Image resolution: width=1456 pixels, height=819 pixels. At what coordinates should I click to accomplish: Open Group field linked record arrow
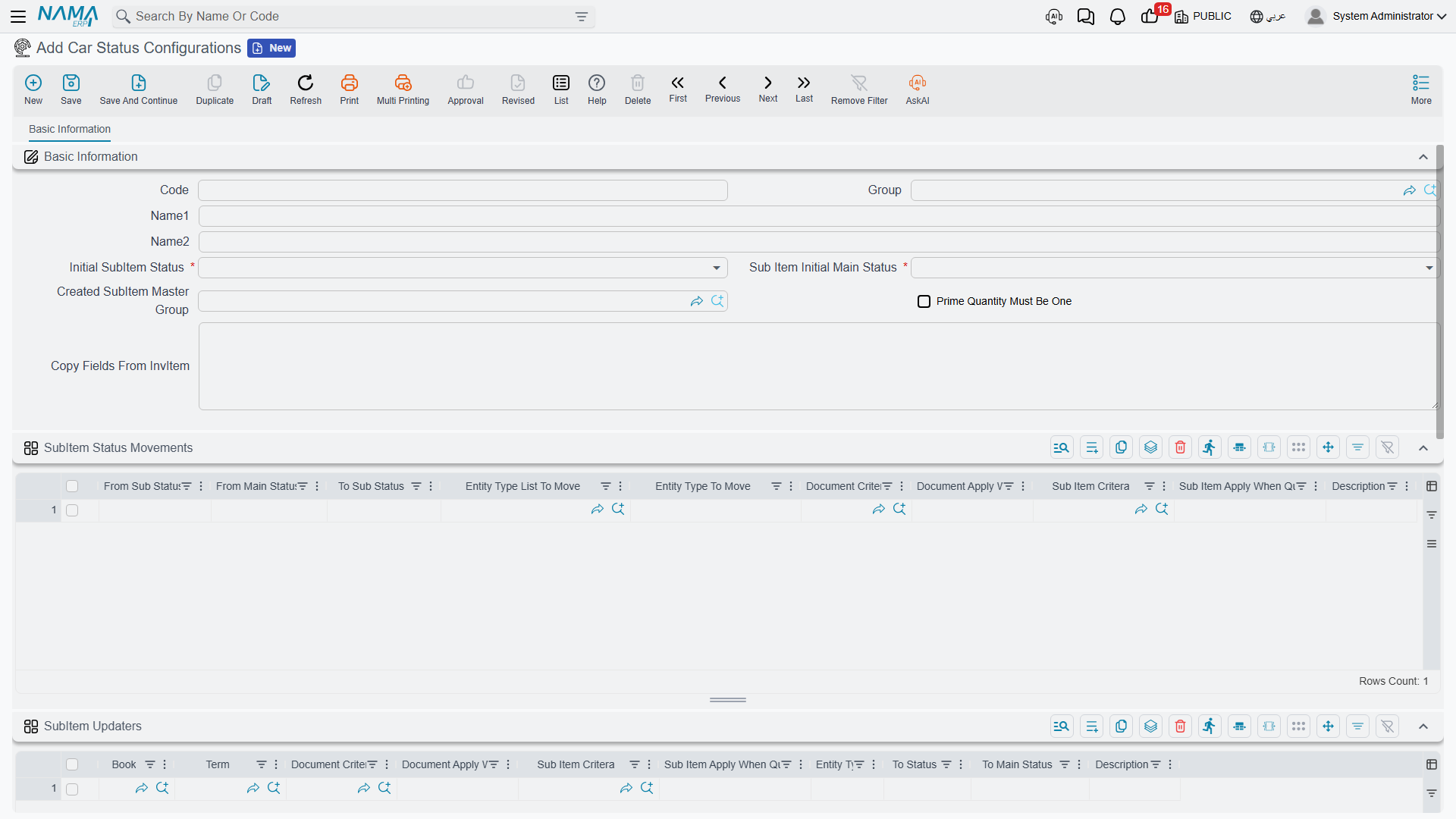[1409, 190]
